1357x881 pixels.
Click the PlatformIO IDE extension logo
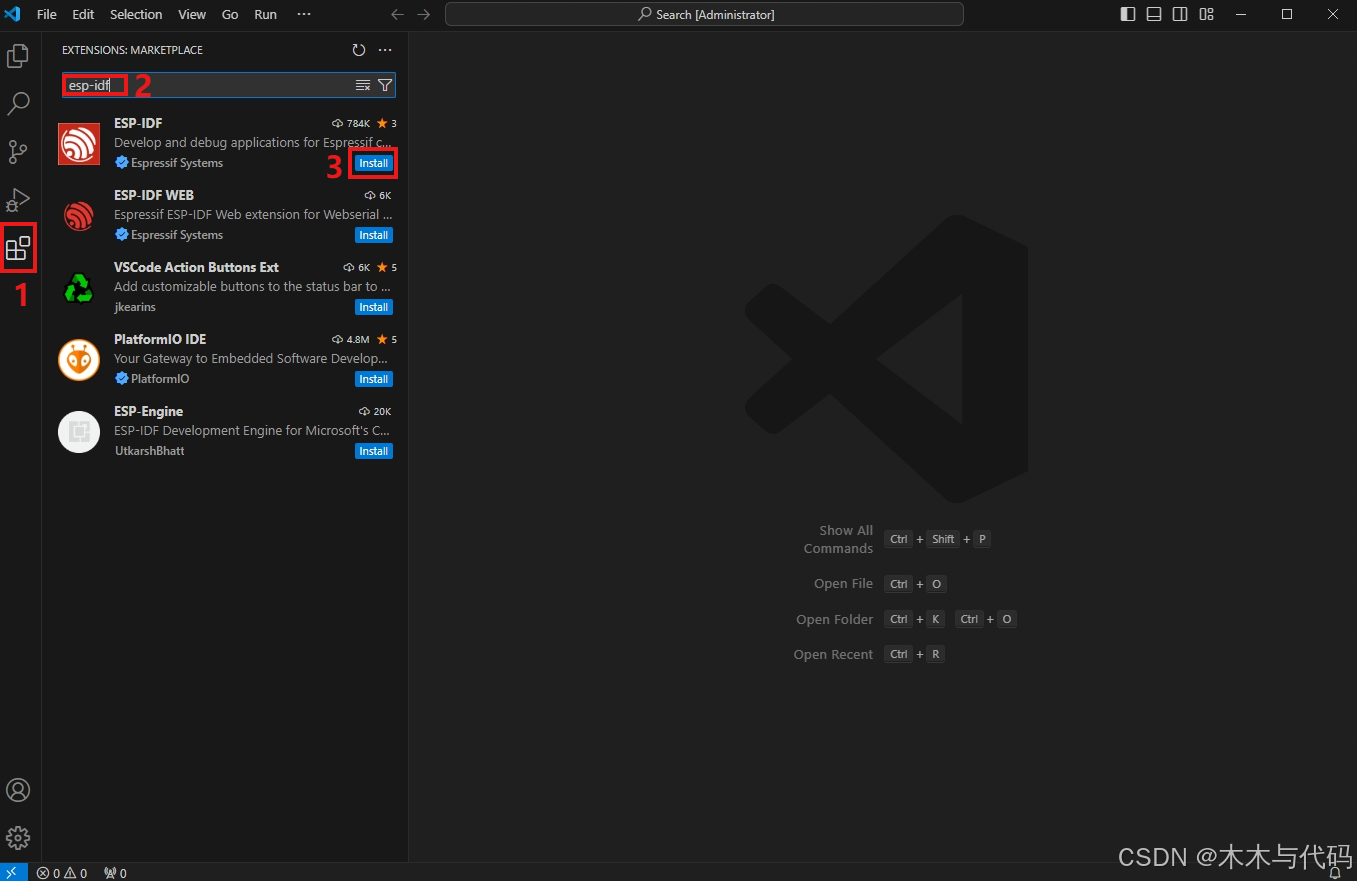click(x=79, y=360)
